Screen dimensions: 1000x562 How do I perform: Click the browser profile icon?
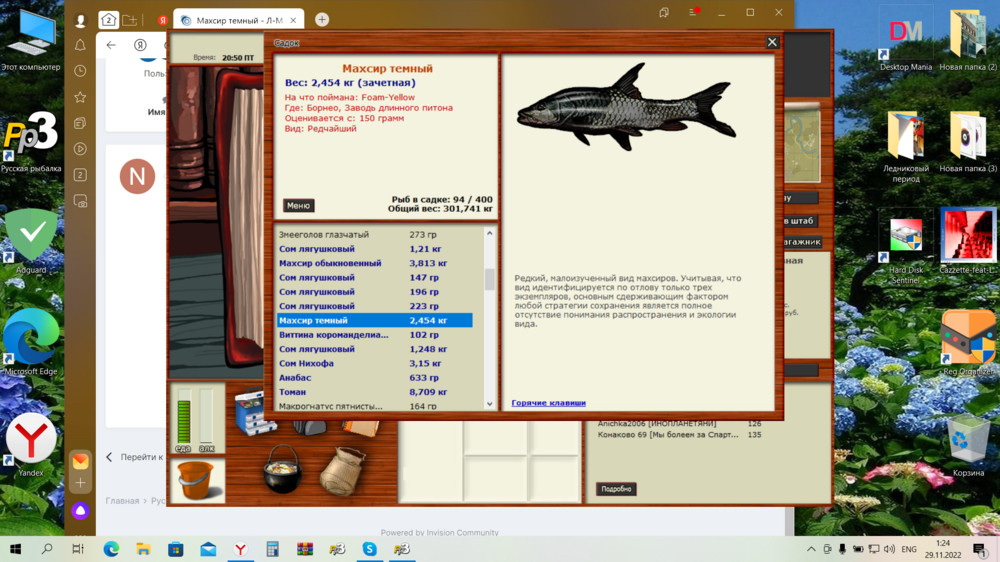pos(80,20)
